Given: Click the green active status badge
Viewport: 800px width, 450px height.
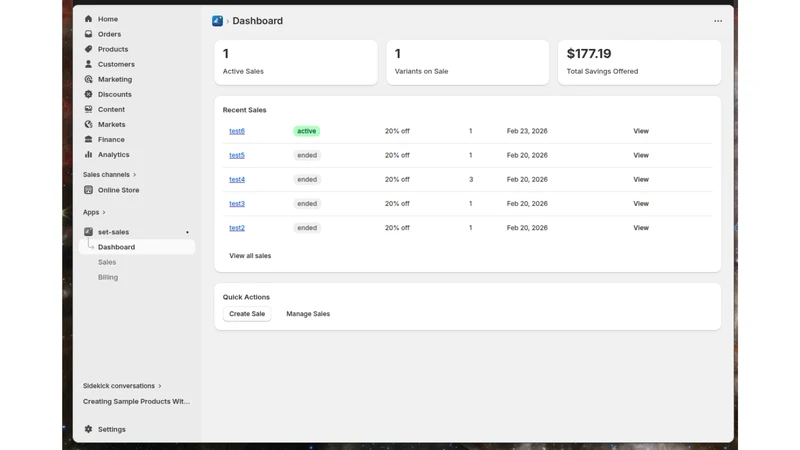Looking at the screenshot, I should [307, 131].
